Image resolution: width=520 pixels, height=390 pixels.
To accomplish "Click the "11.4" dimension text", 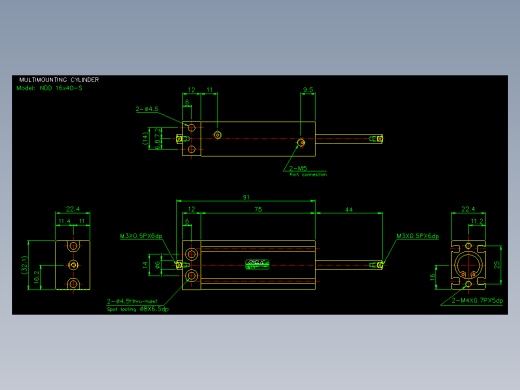I will coord(64,221).
